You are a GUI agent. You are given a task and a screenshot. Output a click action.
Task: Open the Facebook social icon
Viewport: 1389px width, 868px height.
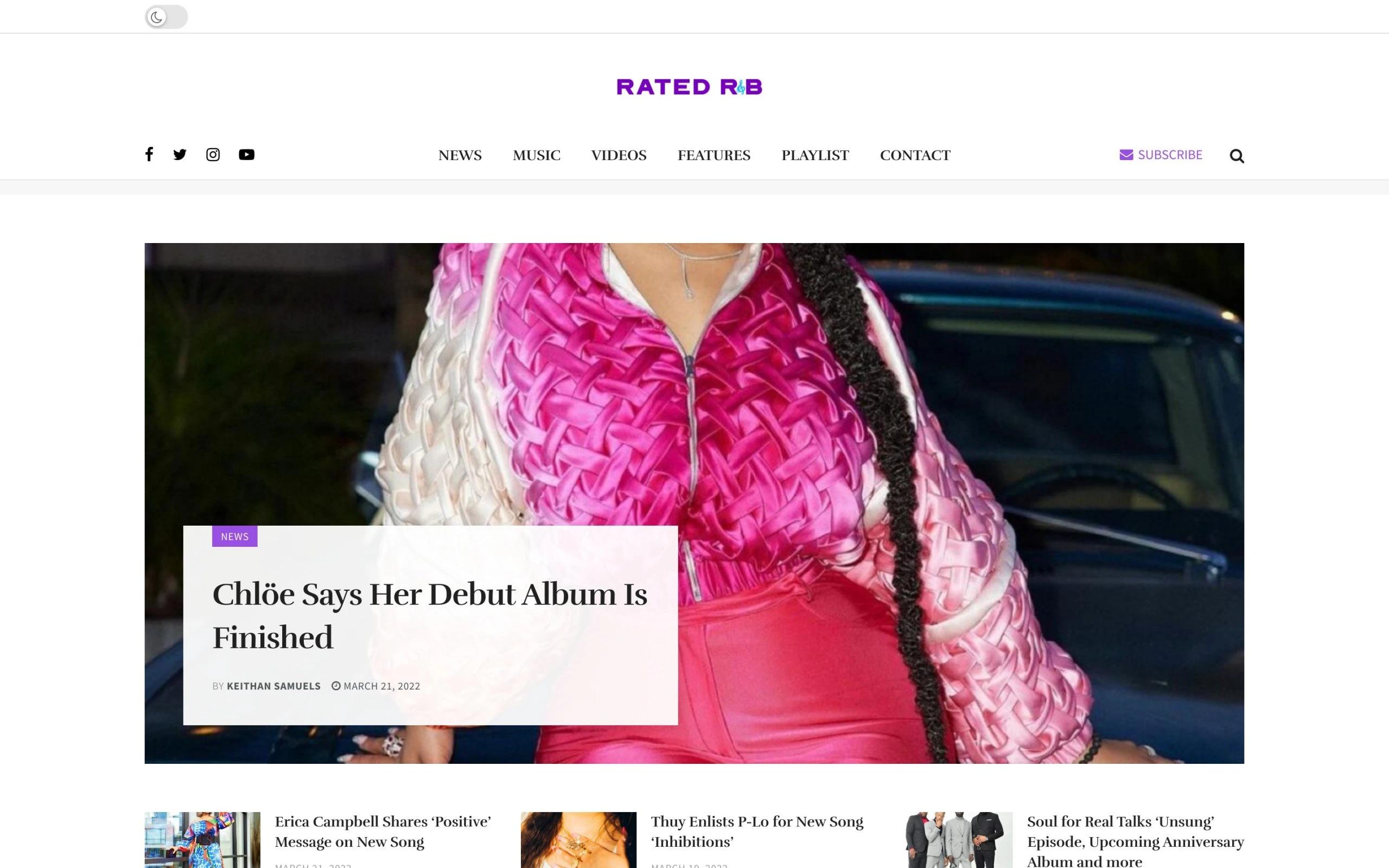point(149,155)
